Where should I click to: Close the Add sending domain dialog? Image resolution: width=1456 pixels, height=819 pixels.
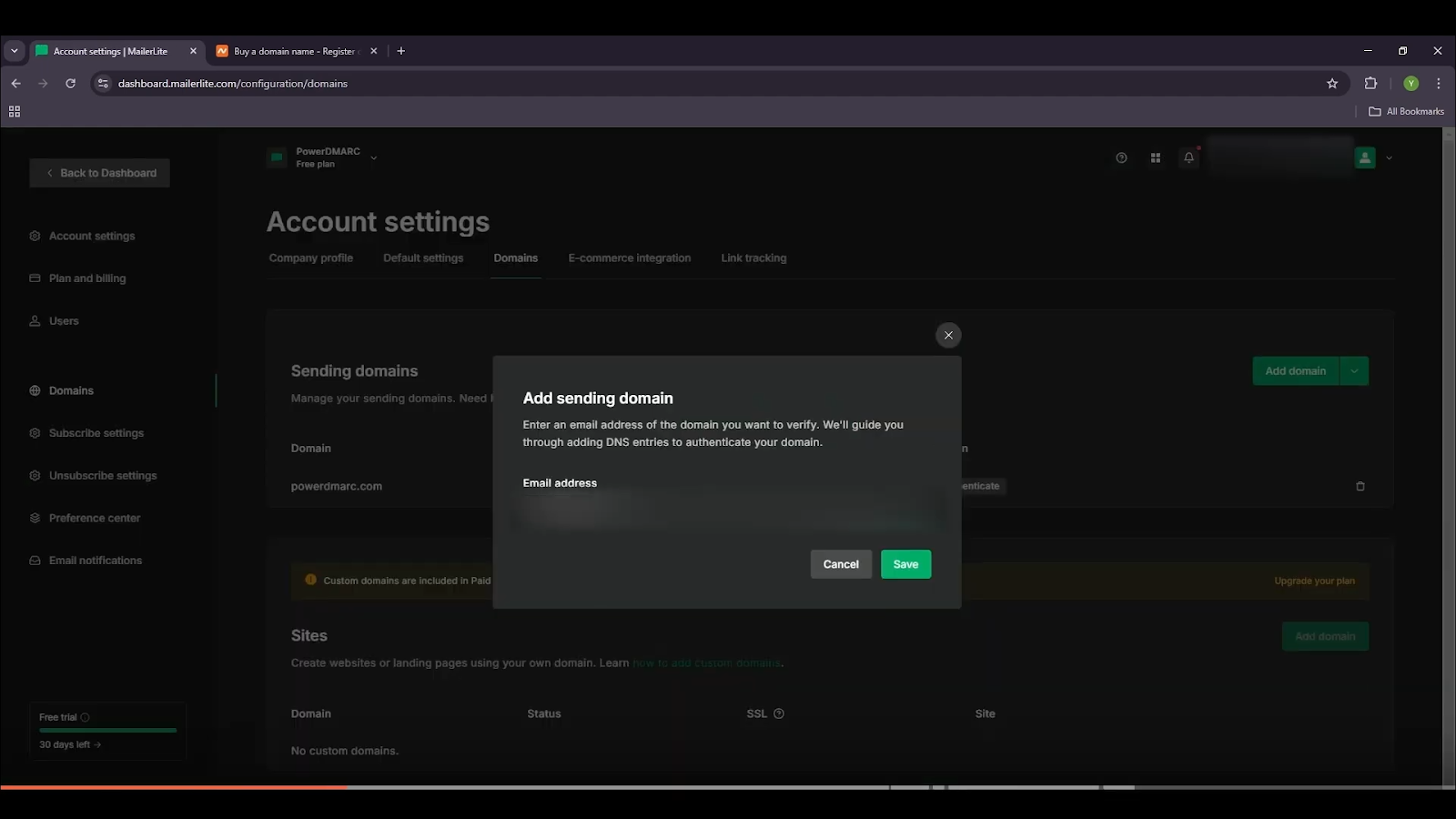[x=948, y=335]
